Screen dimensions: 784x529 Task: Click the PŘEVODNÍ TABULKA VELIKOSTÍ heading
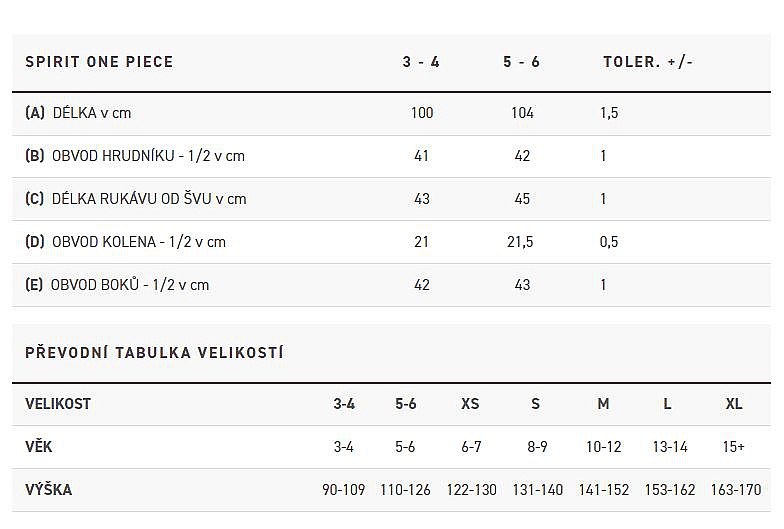coord(154,353)
